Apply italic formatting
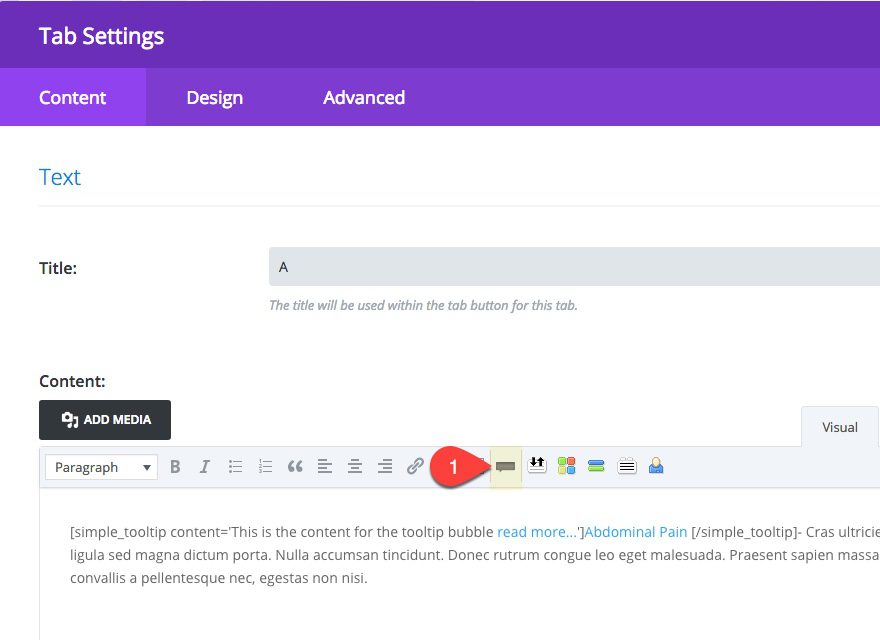Screen dimensions: 880x640 205,466
